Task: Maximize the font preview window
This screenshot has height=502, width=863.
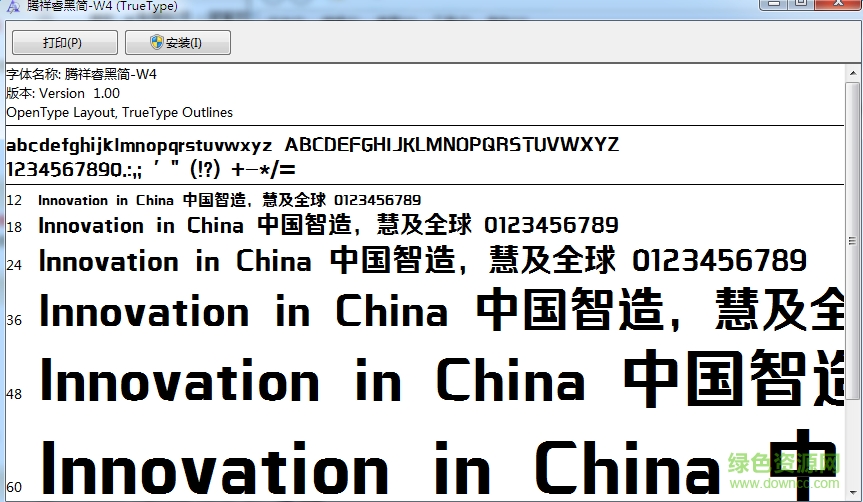Action: (801, 4)
